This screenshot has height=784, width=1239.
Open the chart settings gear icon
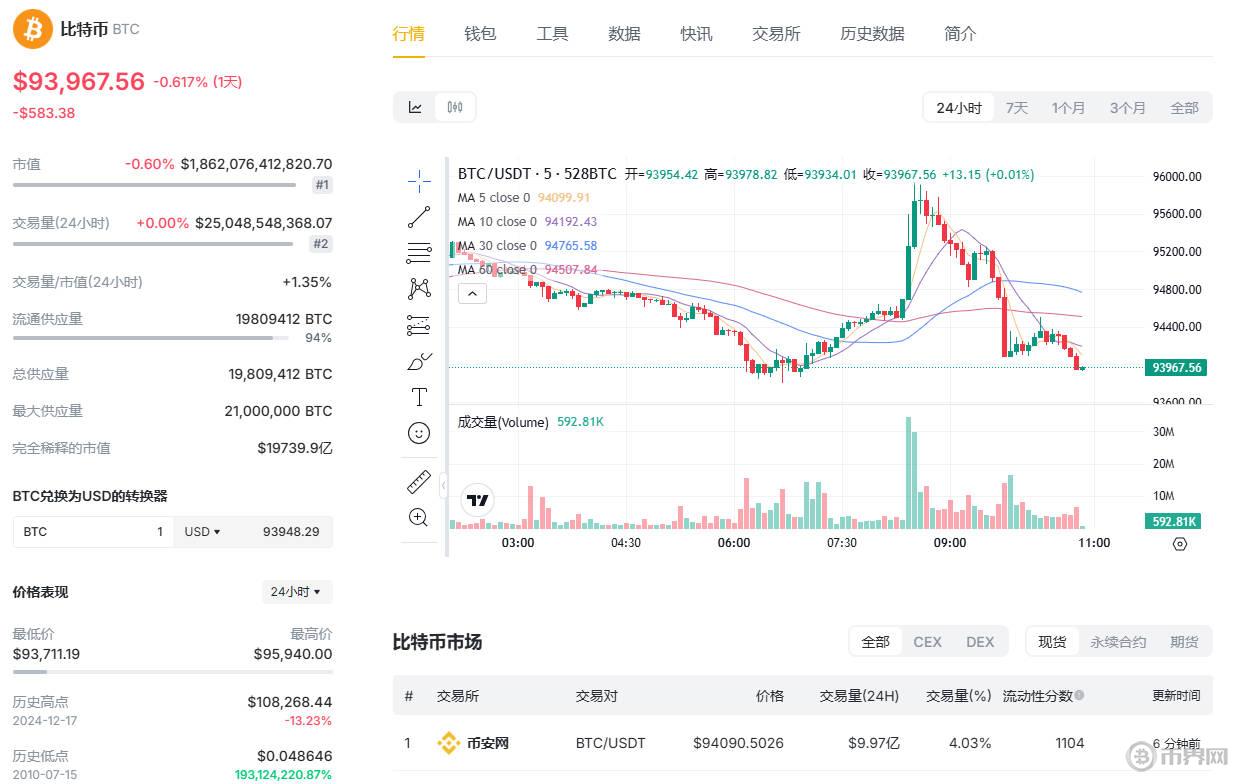tap(1179, 544)
